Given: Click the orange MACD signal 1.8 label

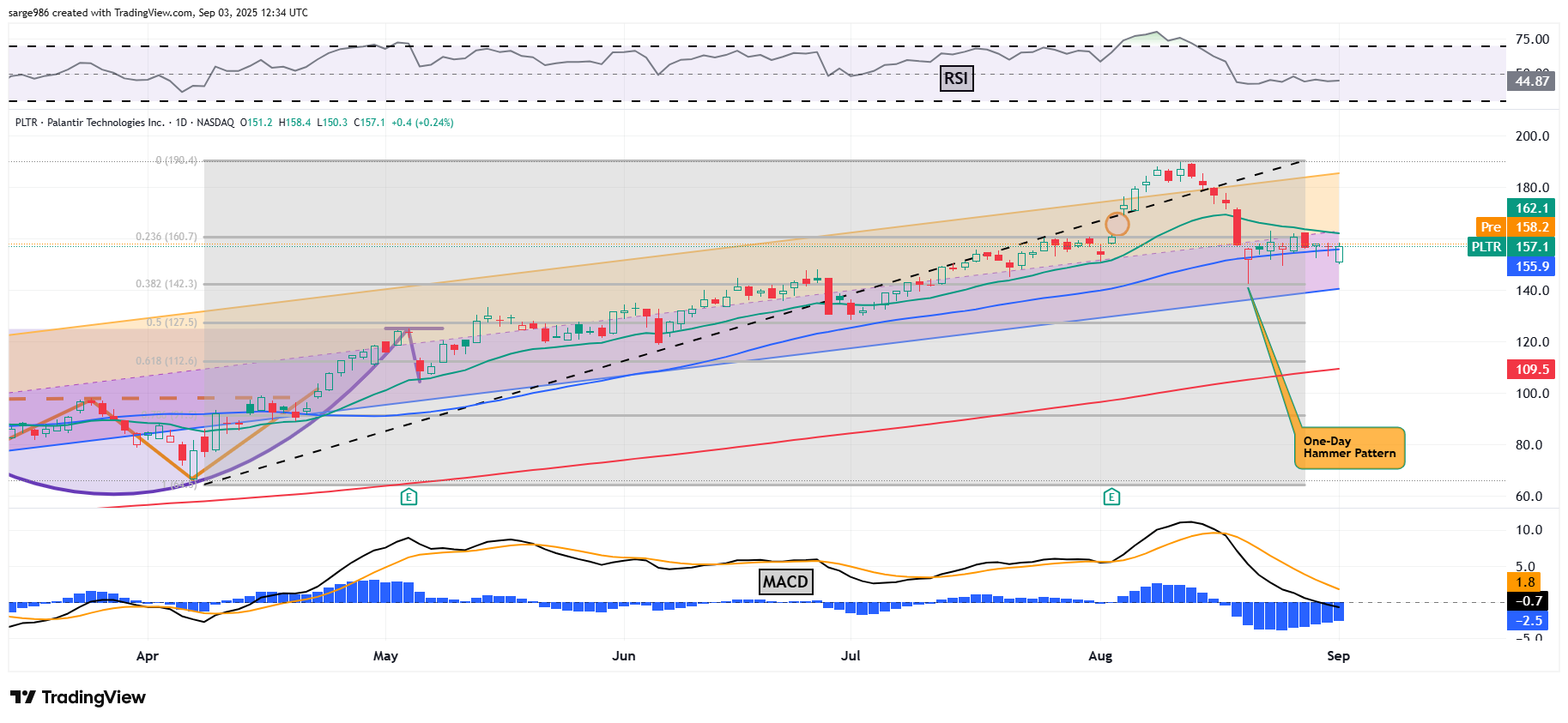Looking at the screenshot, I should (1524, 582).
